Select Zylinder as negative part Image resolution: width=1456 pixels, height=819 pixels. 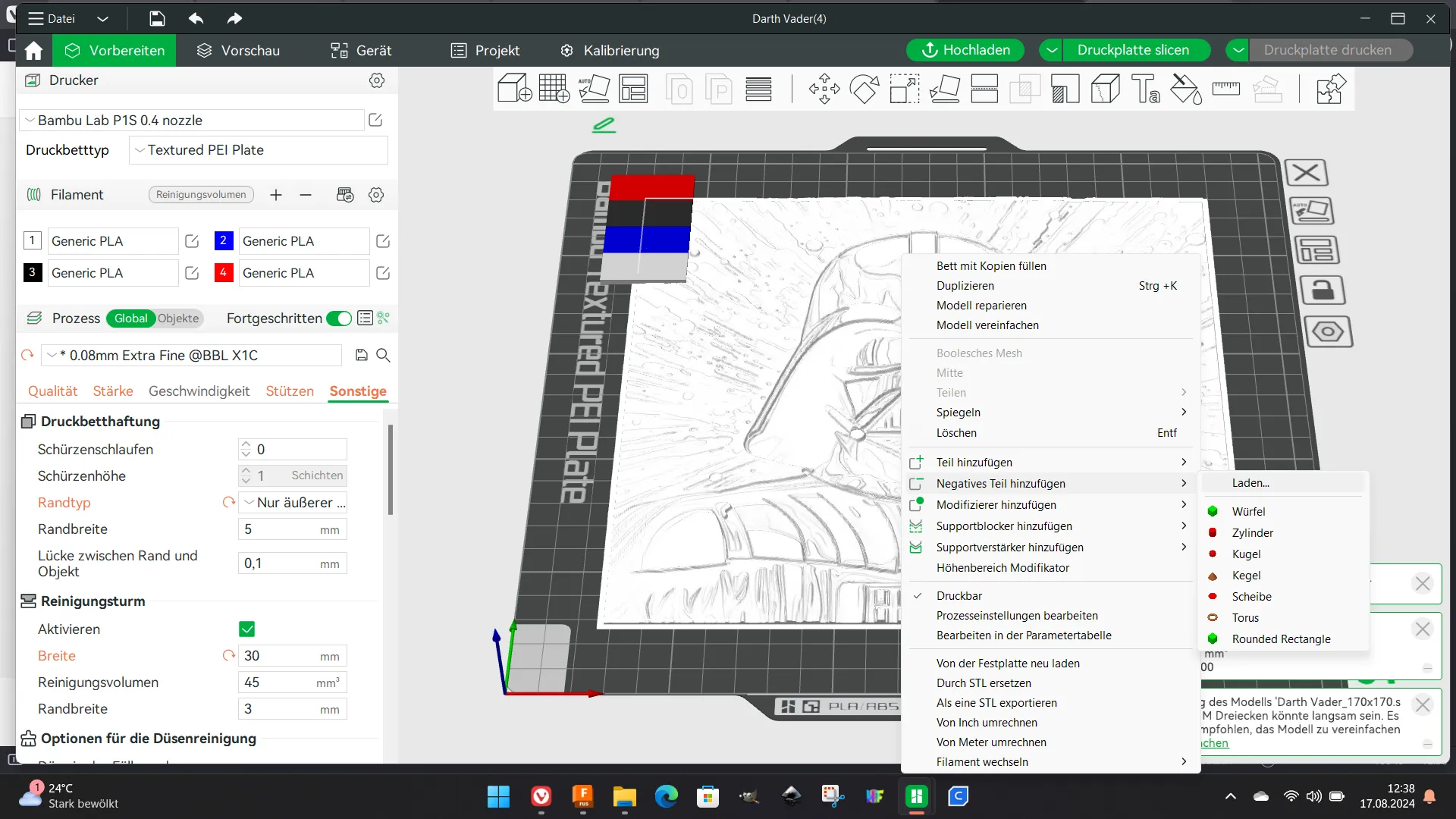[1283, 533]
